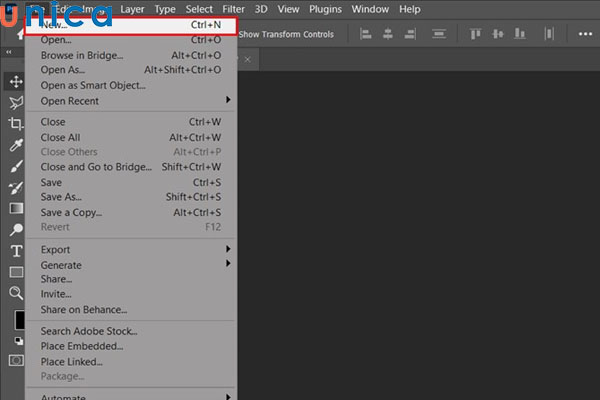Select the Move tool
This screenshot has width=600, height=400.
pyautogui.click(x=16, y=81)
